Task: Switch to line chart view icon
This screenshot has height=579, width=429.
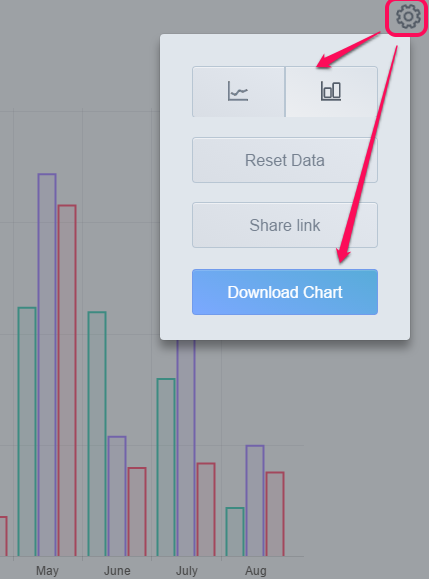Action: (238, 92)
